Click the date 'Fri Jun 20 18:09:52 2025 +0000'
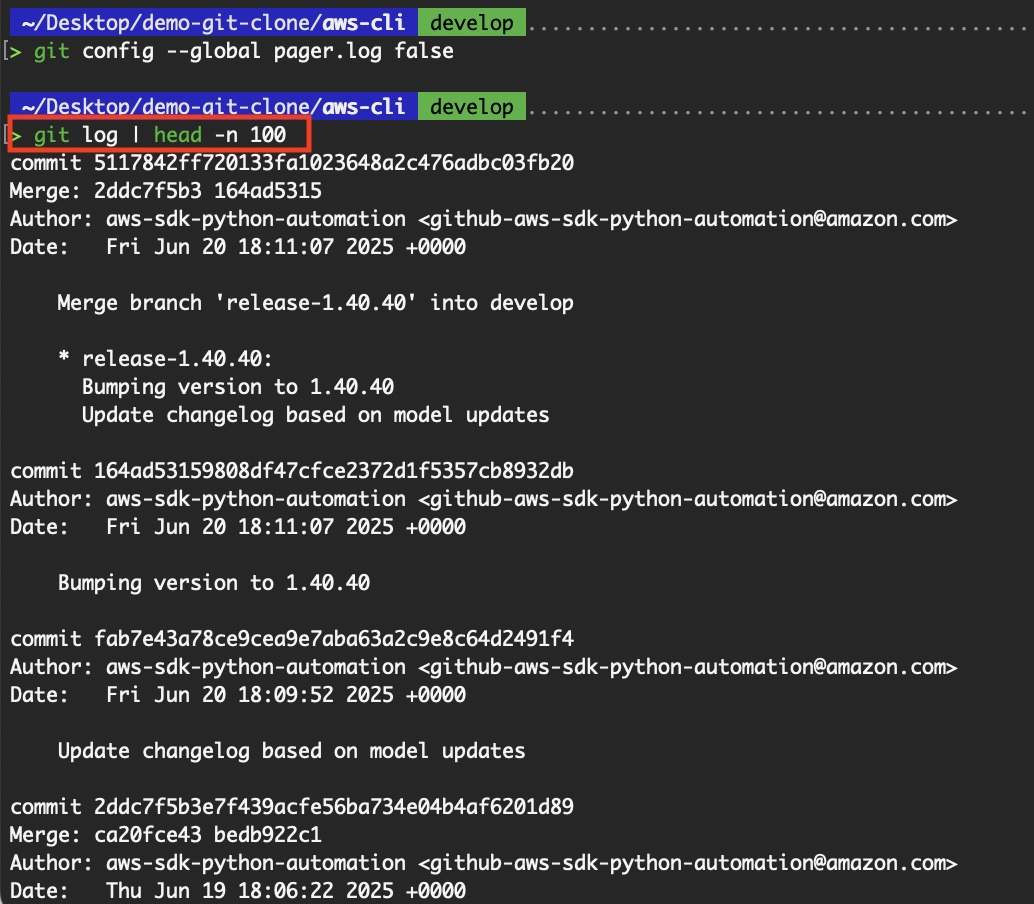1034x904 pixels. 286,694
